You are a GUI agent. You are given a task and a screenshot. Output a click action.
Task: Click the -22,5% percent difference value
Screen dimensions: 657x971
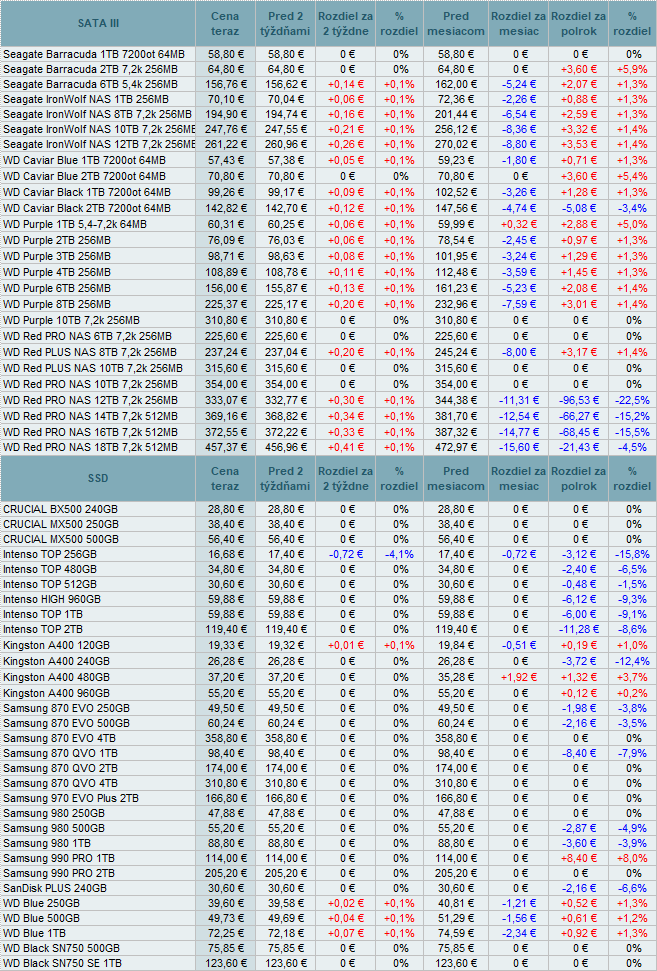point(632,401)
